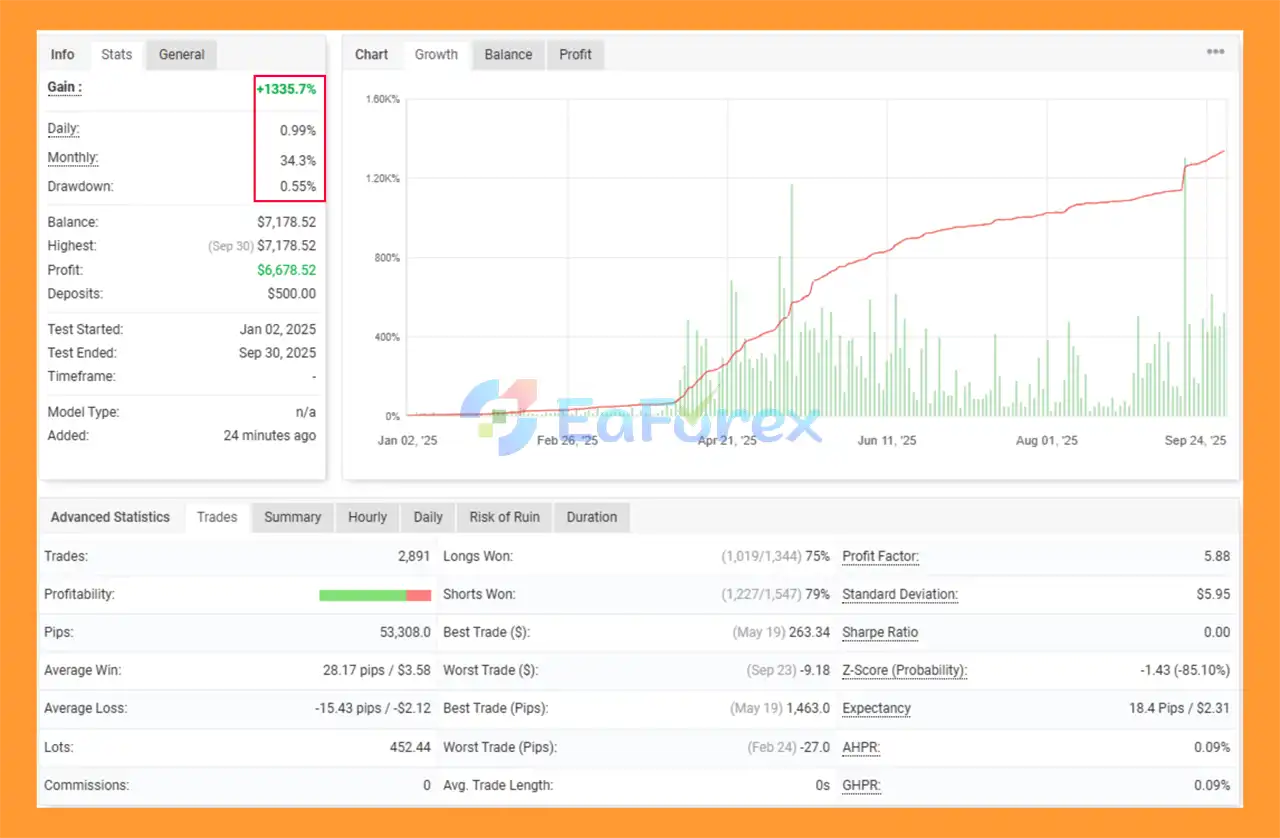Switch to the Stats tab

117,55
